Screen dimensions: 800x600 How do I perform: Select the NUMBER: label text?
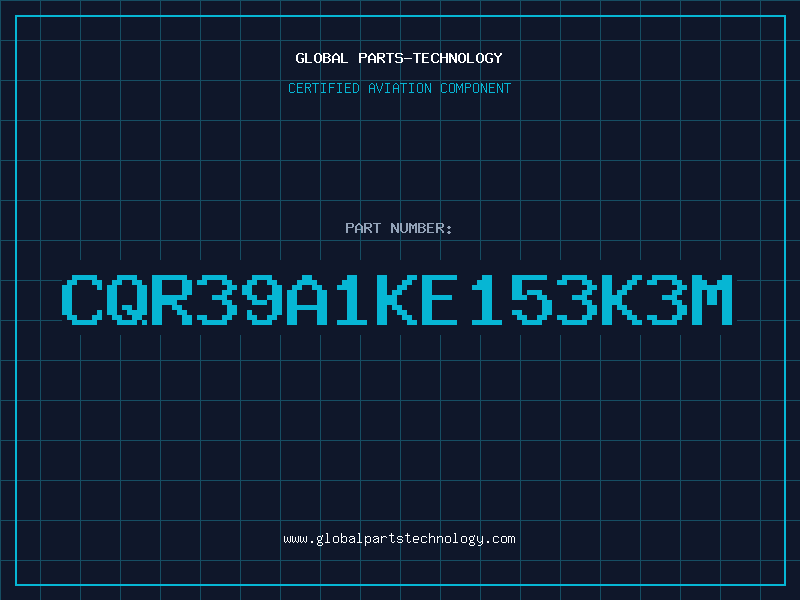tap(421, 228)
